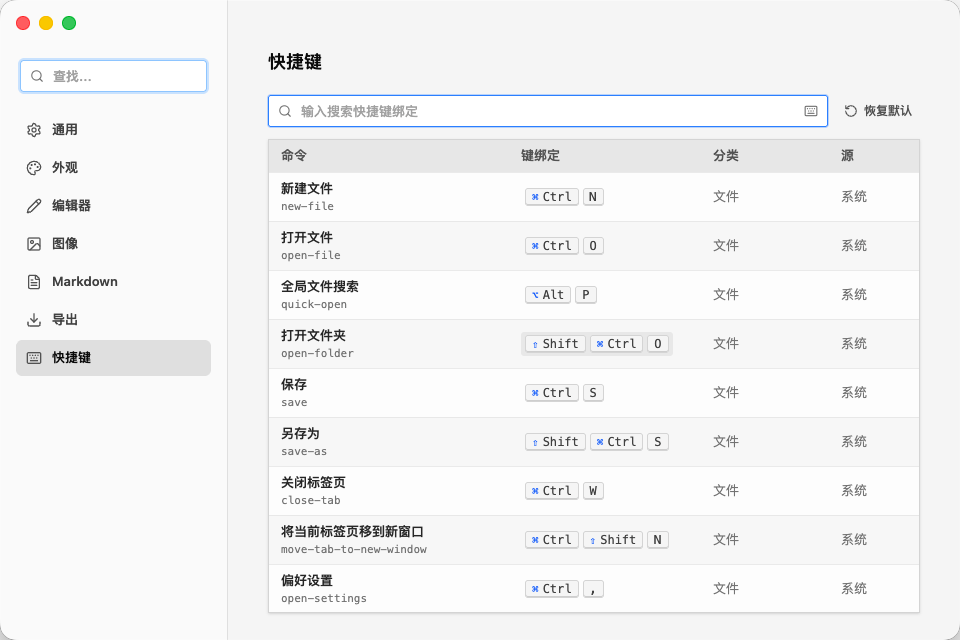Image resolution: width=960 pixels, height=640 pixels.
Task: Select the 打开文件 command text
Action: tap(307, 238)
